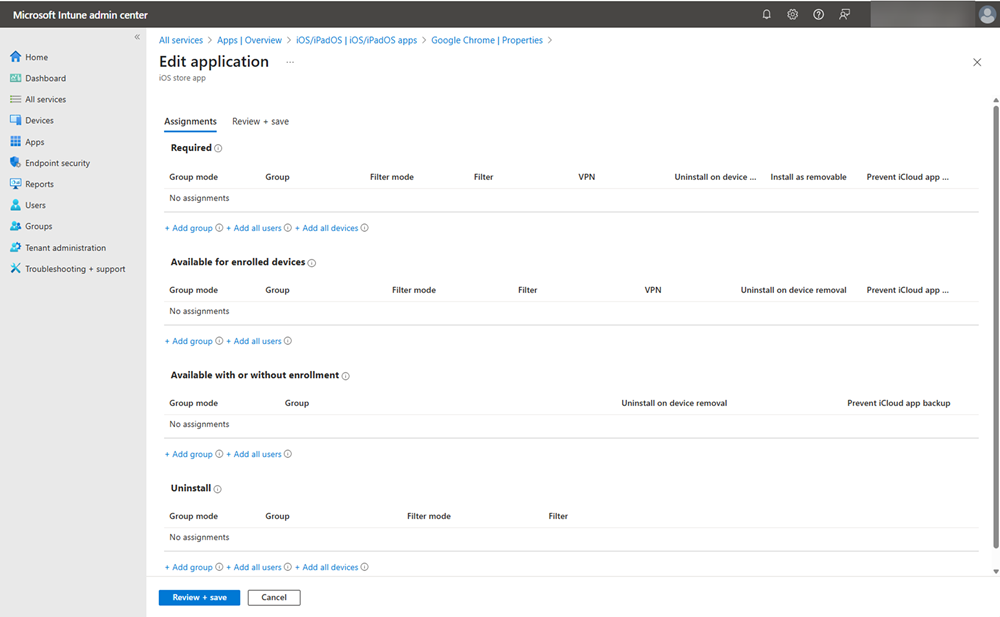Go to Tenant administration in sidebar
Screen dimensions: 1000x617
coord(65,248)
